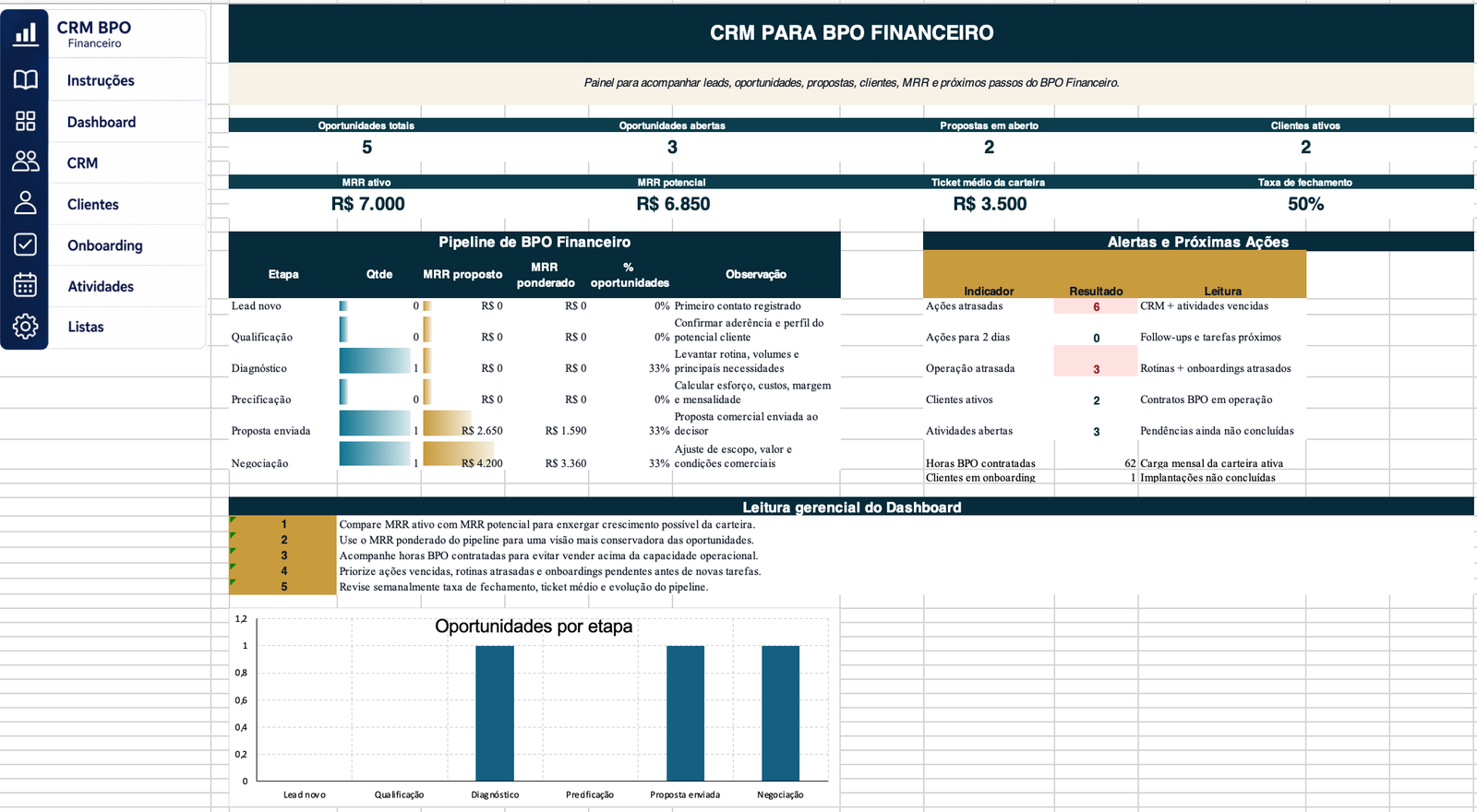1477x812 pixels.
Task: Select gold cell number 3 in Leitura gerencial
Action: tap(283, 555)
